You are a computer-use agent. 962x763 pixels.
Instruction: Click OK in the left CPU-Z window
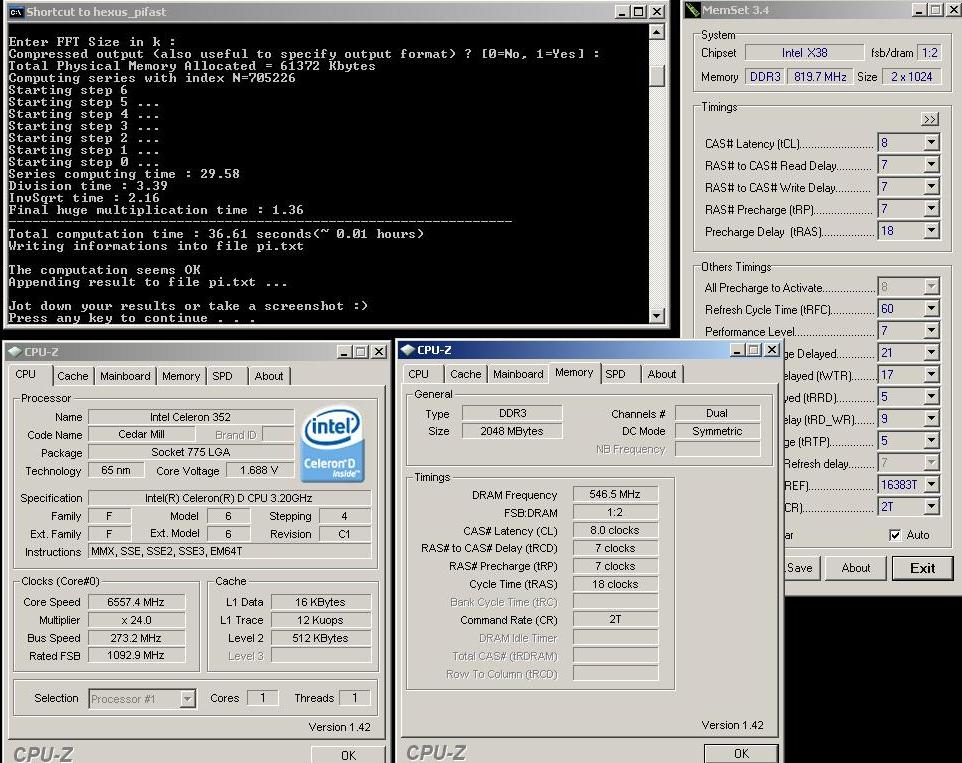[348, 755]
